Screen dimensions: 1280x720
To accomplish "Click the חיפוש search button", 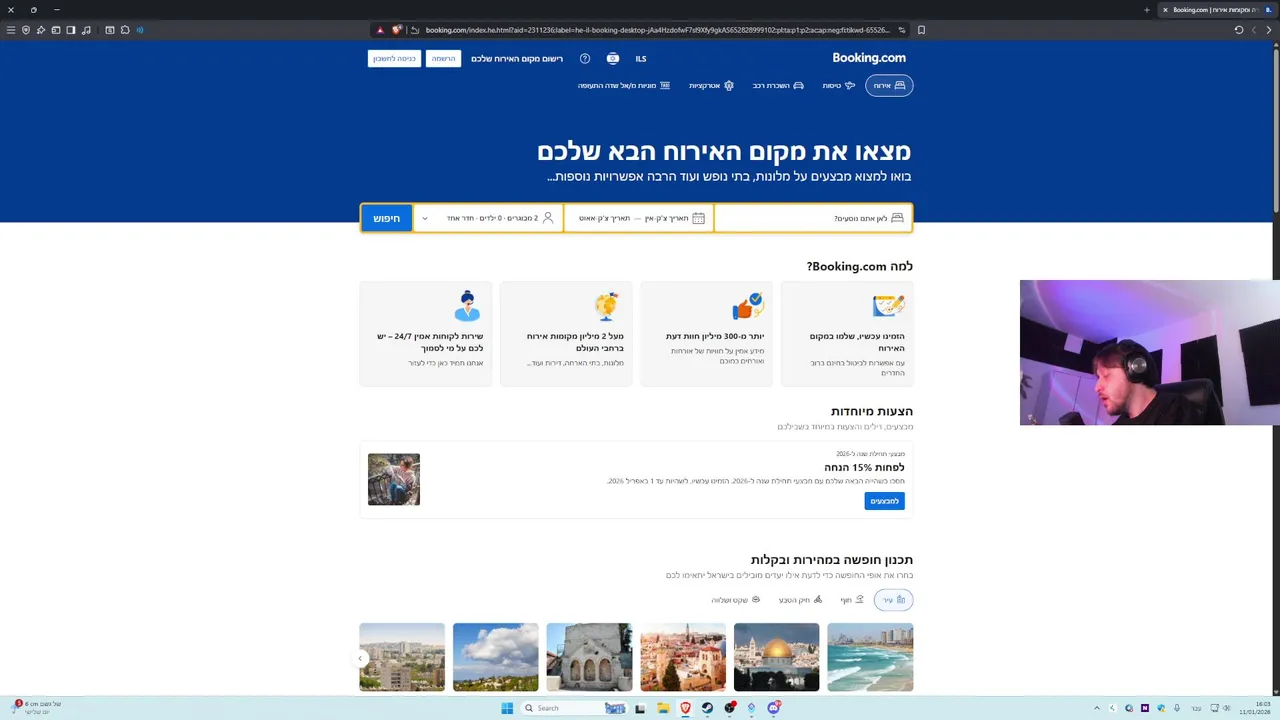I will 387,218.
